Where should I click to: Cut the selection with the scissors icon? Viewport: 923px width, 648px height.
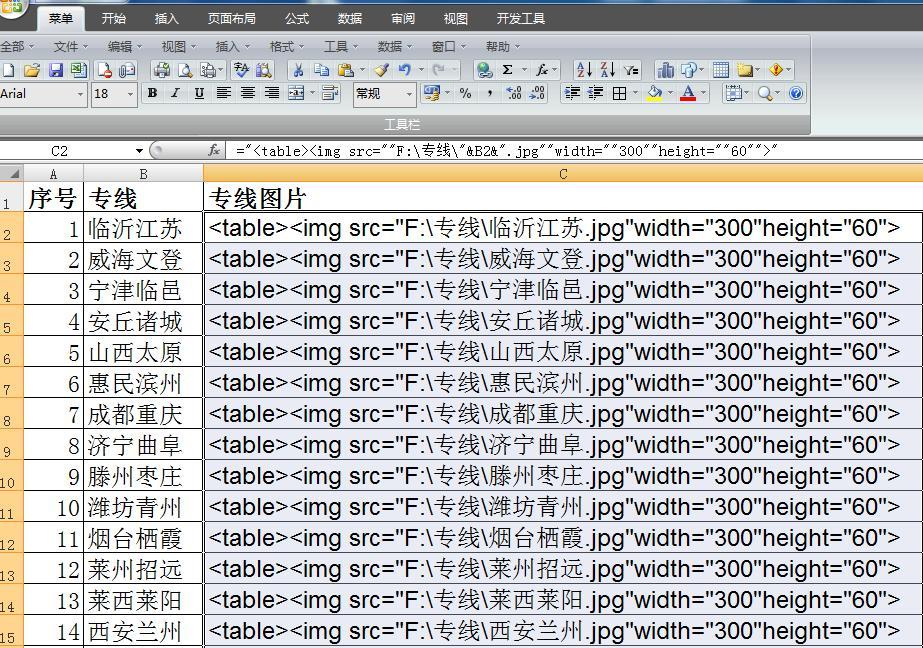298,70
